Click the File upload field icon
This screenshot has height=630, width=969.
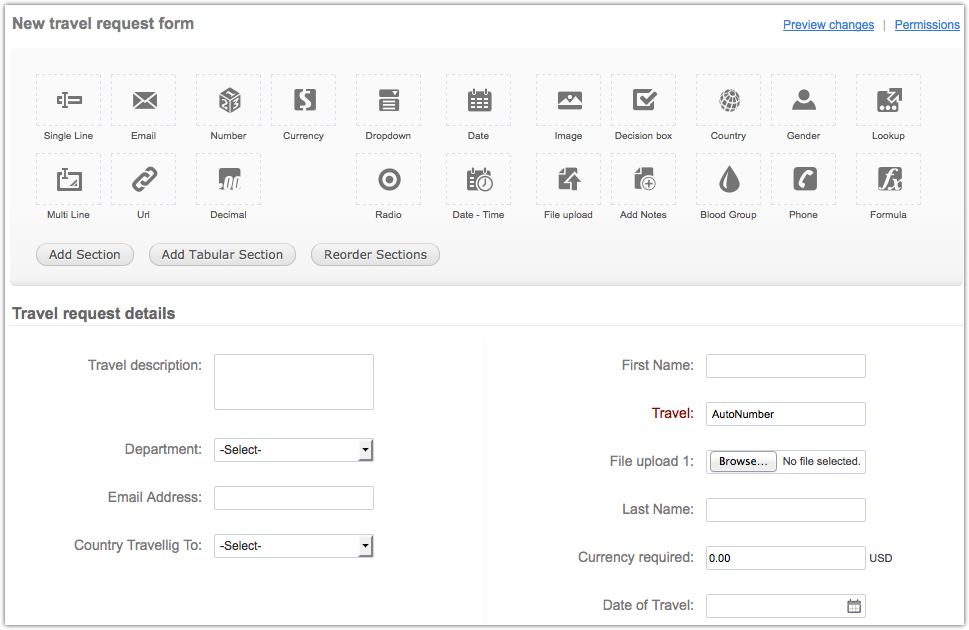click(x=568, y=179)
